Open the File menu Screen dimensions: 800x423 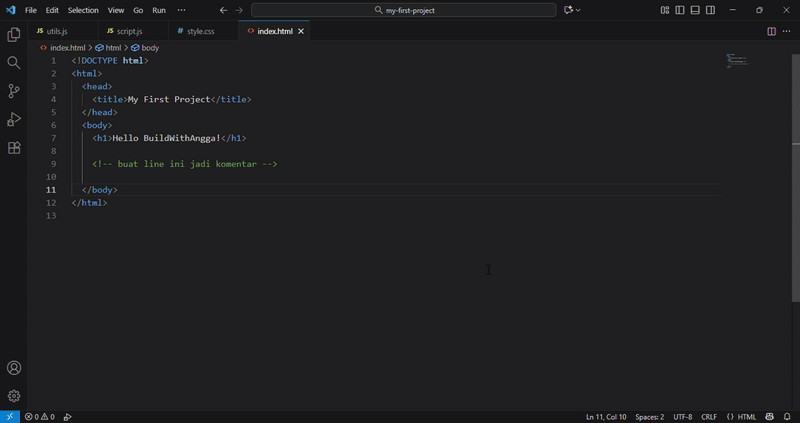click(x=31, y=10)
